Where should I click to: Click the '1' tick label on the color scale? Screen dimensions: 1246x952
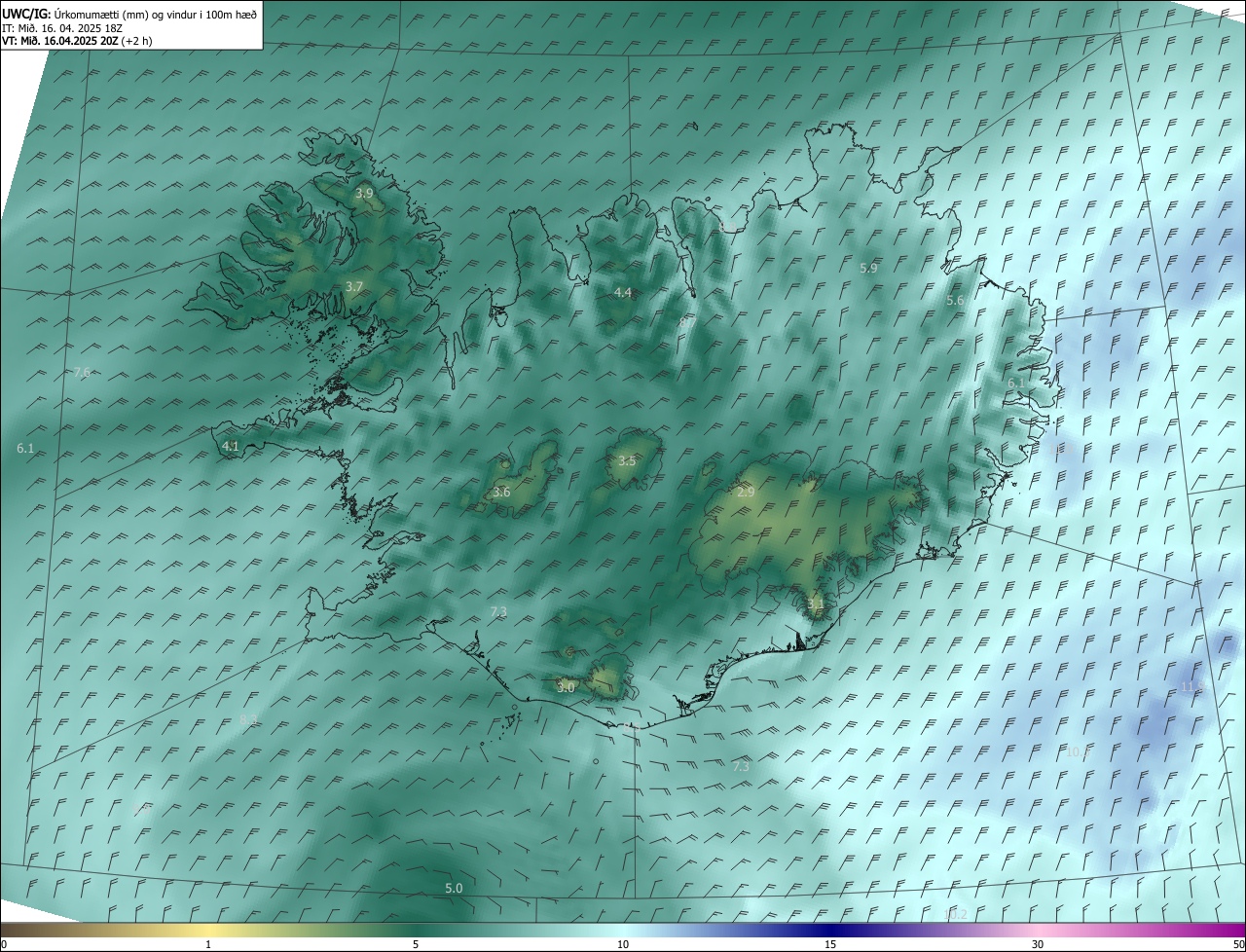(209, 944)
